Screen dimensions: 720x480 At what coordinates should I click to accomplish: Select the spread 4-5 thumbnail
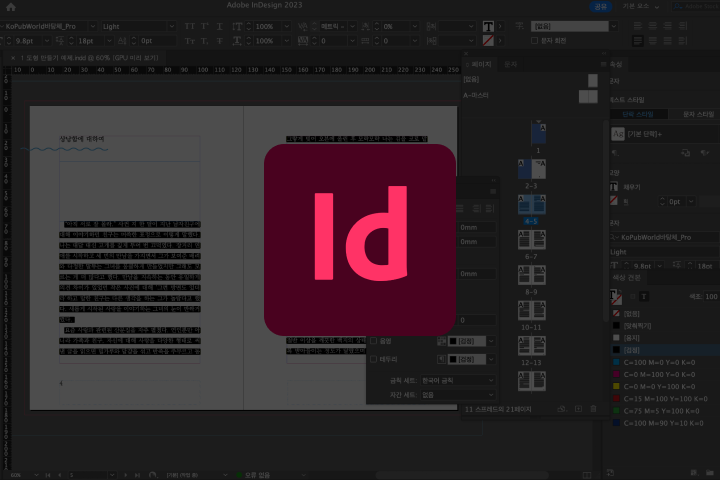coord(532,204)
